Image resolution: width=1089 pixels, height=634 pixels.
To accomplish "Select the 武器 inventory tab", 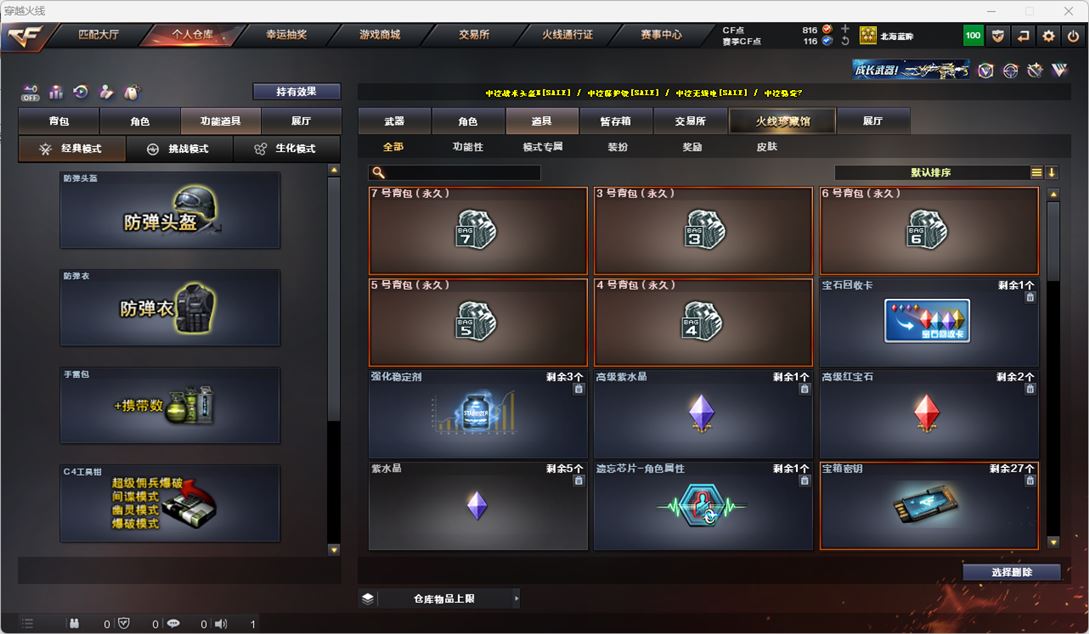I will click(x=394, y=121).
